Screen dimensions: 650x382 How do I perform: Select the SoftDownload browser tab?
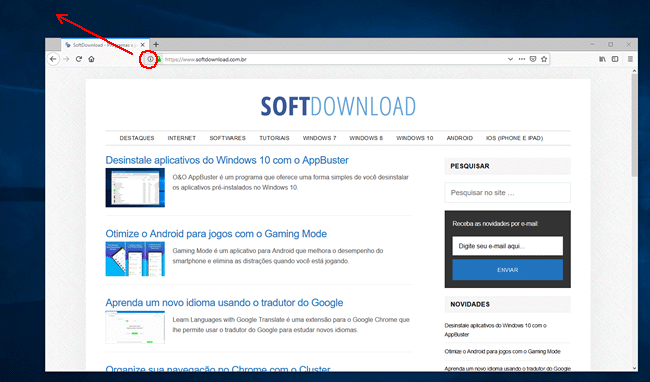point(104,45)
